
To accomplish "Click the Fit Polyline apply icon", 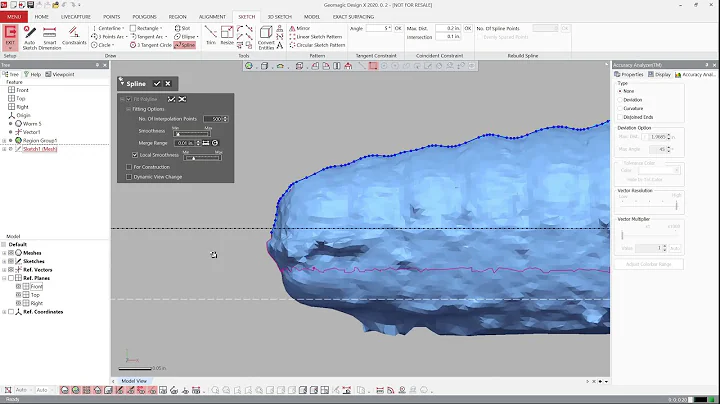I will coord(171,99).
